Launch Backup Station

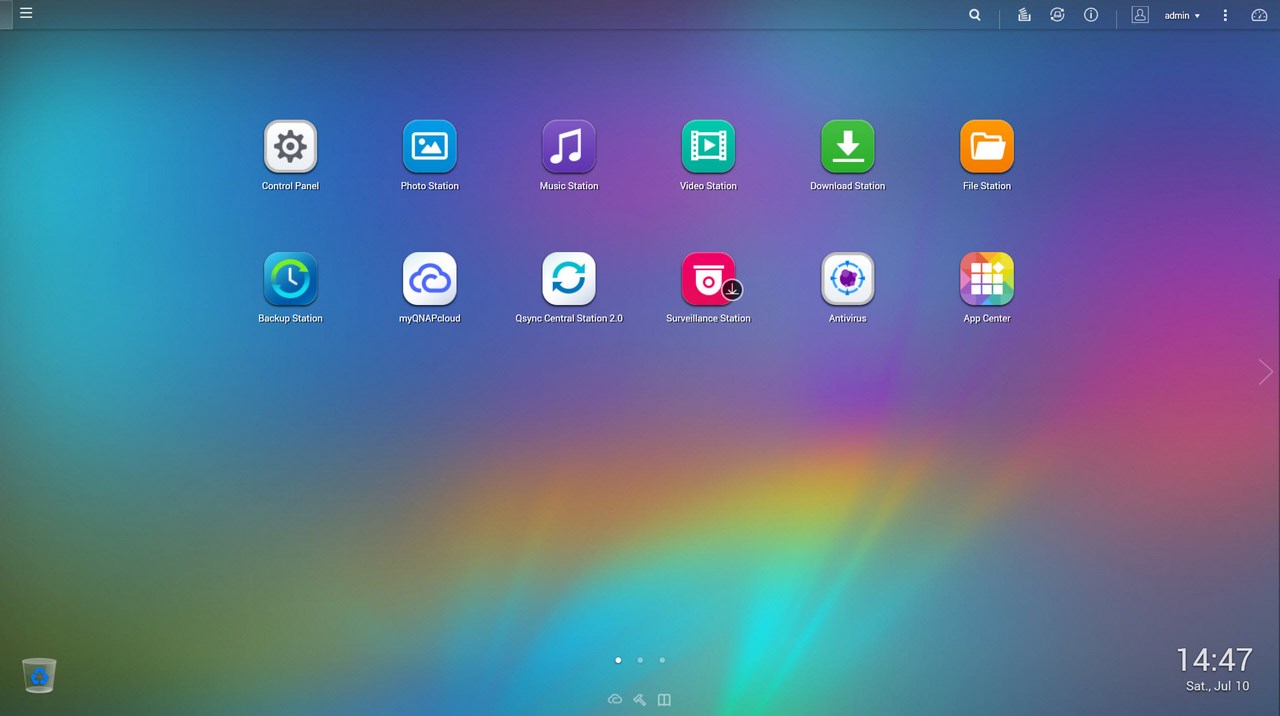pyautogui.click(x=290, y=279)
